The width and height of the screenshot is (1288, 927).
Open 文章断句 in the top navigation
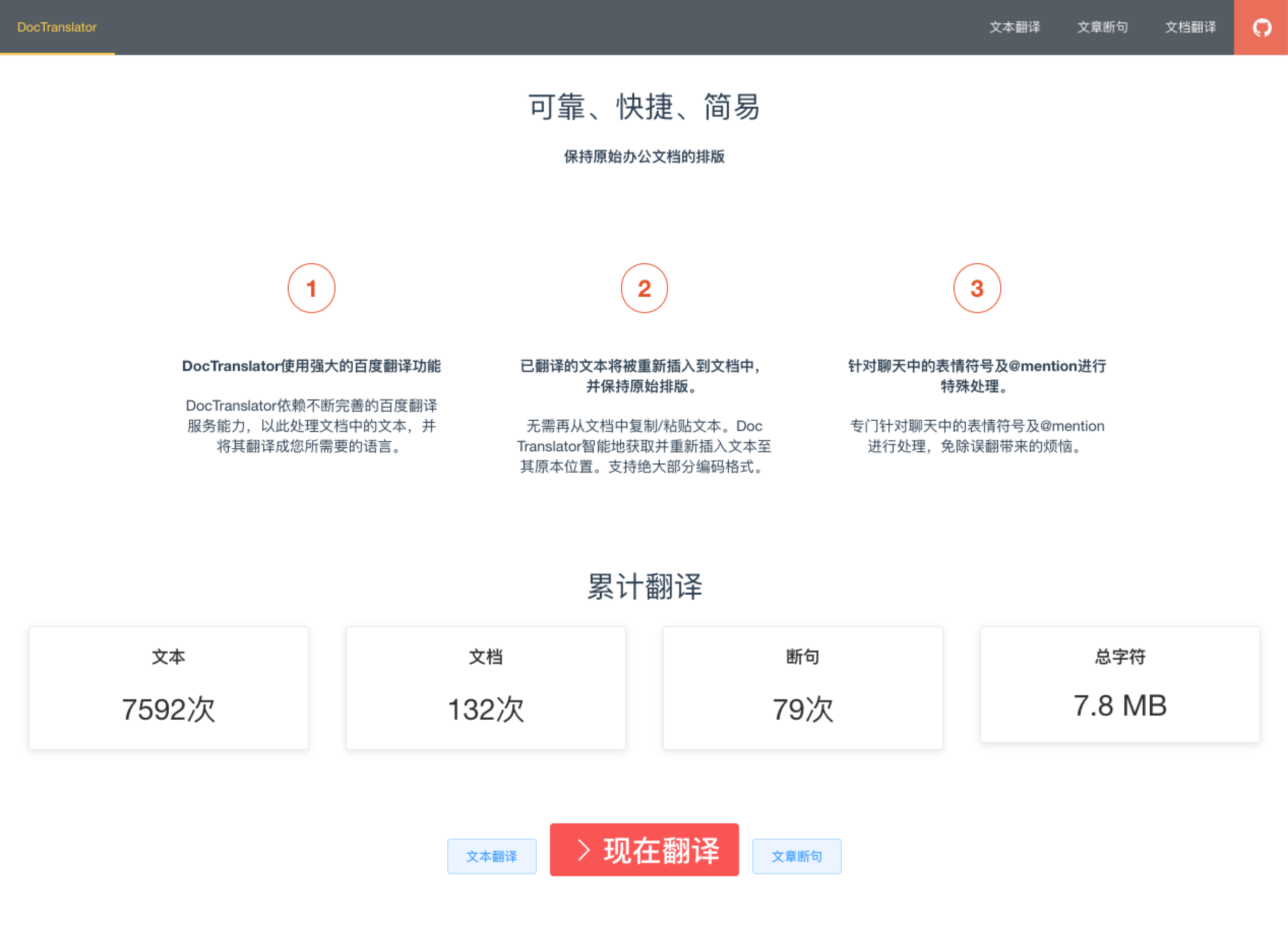(x=1102, y=27)
